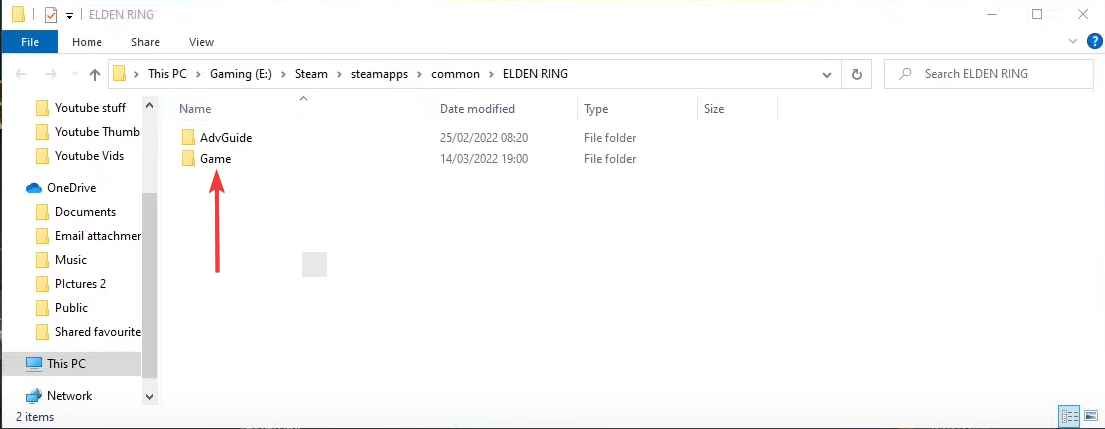Open the File menu
Image resolution: width=1105 pixels, height=429 pixels.
(x=30, y=42)
